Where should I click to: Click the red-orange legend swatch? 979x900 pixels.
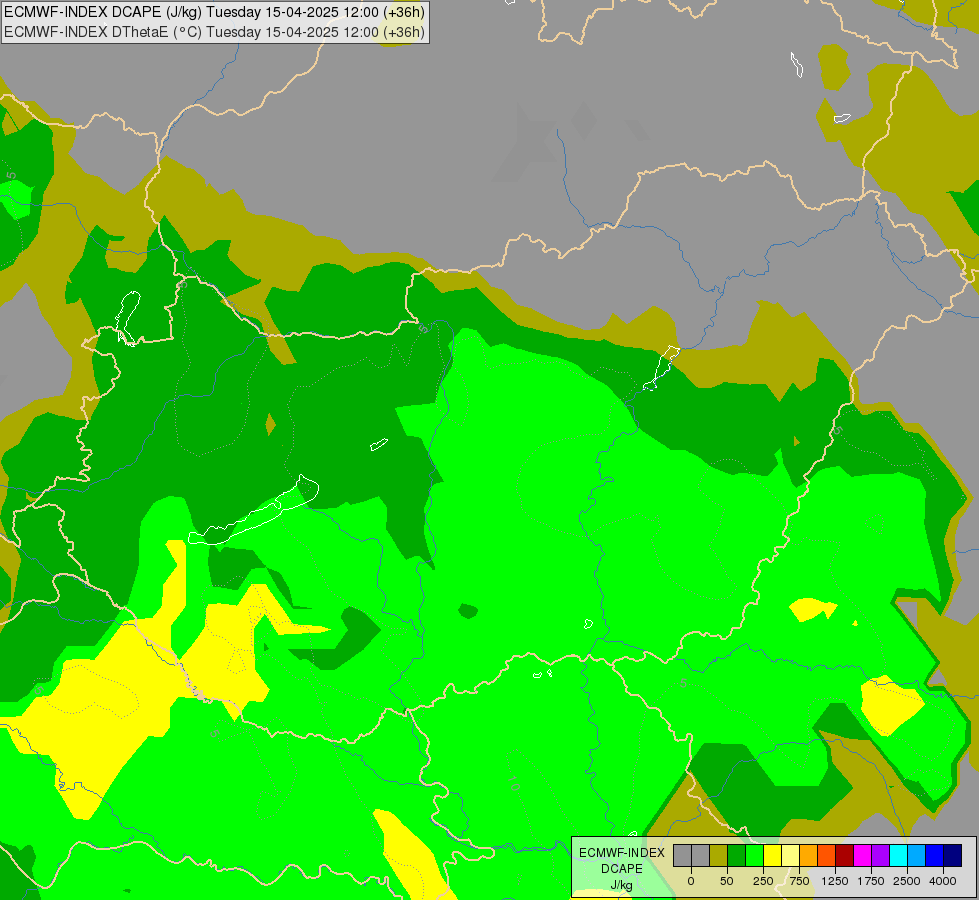tap(827, 855)
